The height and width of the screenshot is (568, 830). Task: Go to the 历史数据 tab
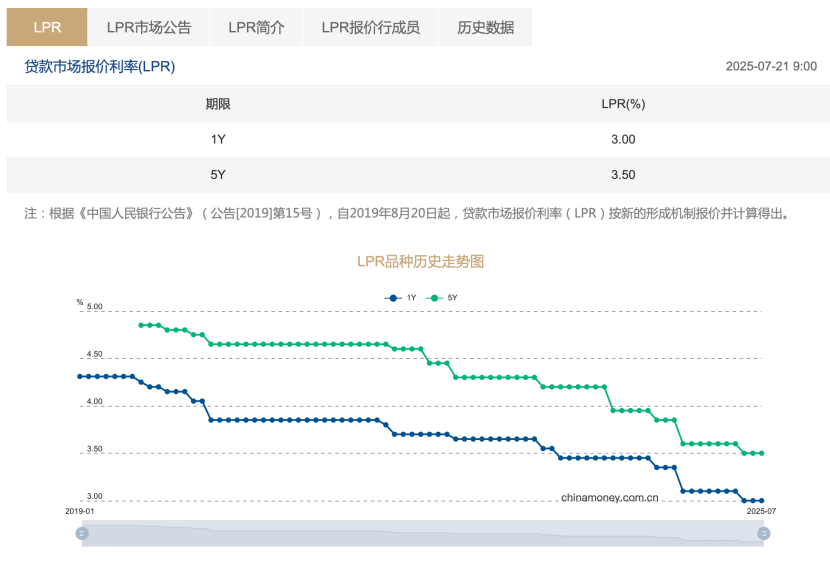click(485, 27)
